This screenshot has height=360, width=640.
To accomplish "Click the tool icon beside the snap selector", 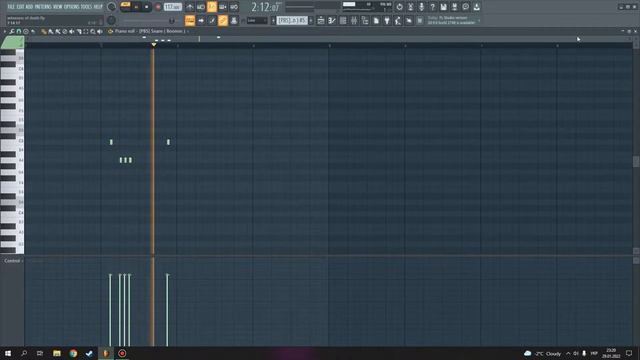I will tap(234, 20).
